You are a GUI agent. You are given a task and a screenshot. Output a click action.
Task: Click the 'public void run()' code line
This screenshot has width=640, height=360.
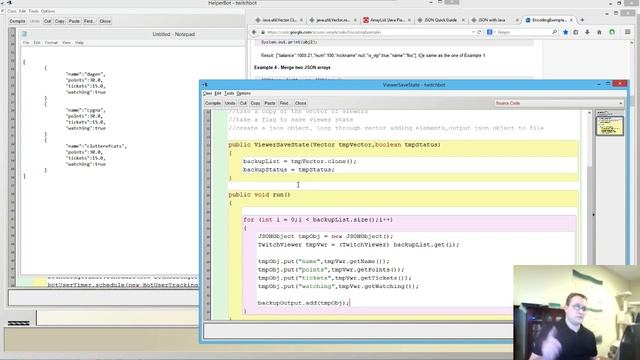[x=259, y=195]
